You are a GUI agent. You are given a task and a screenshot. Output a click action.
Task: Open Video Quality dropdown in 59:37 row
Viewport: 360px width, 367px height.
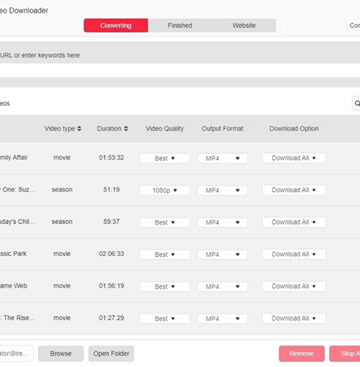pyautogui.click(x=165, y=222)
